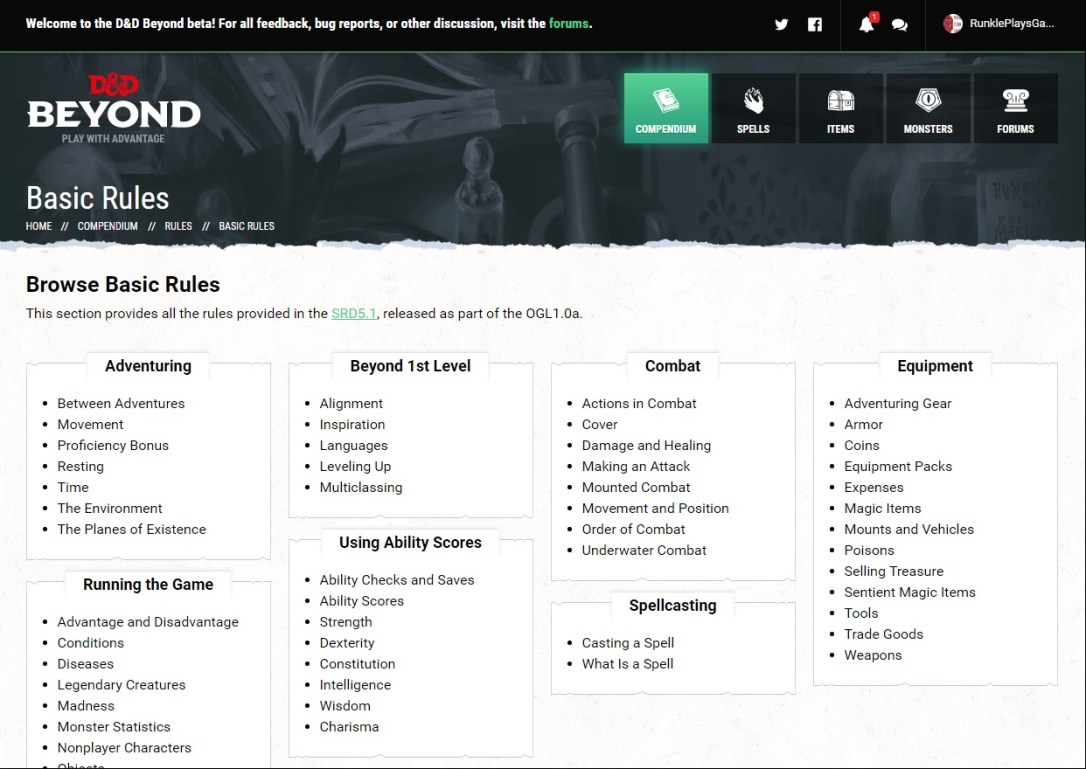The image size is (1086, 769).
Task: Go to HOME in the breadcrumb
Action: (39, 226)
